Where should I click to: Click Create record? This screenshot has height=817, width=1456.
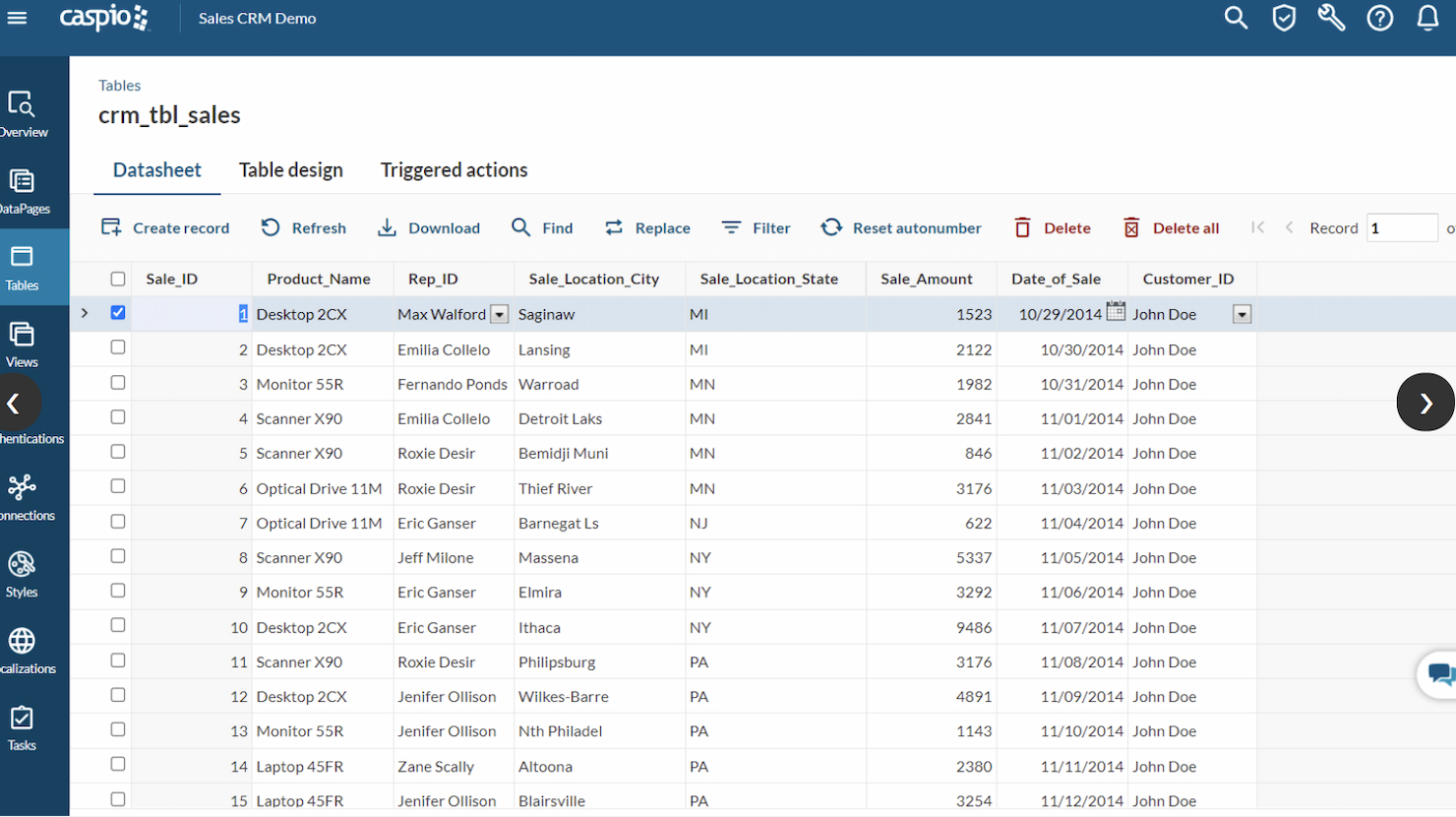[165, 227]
